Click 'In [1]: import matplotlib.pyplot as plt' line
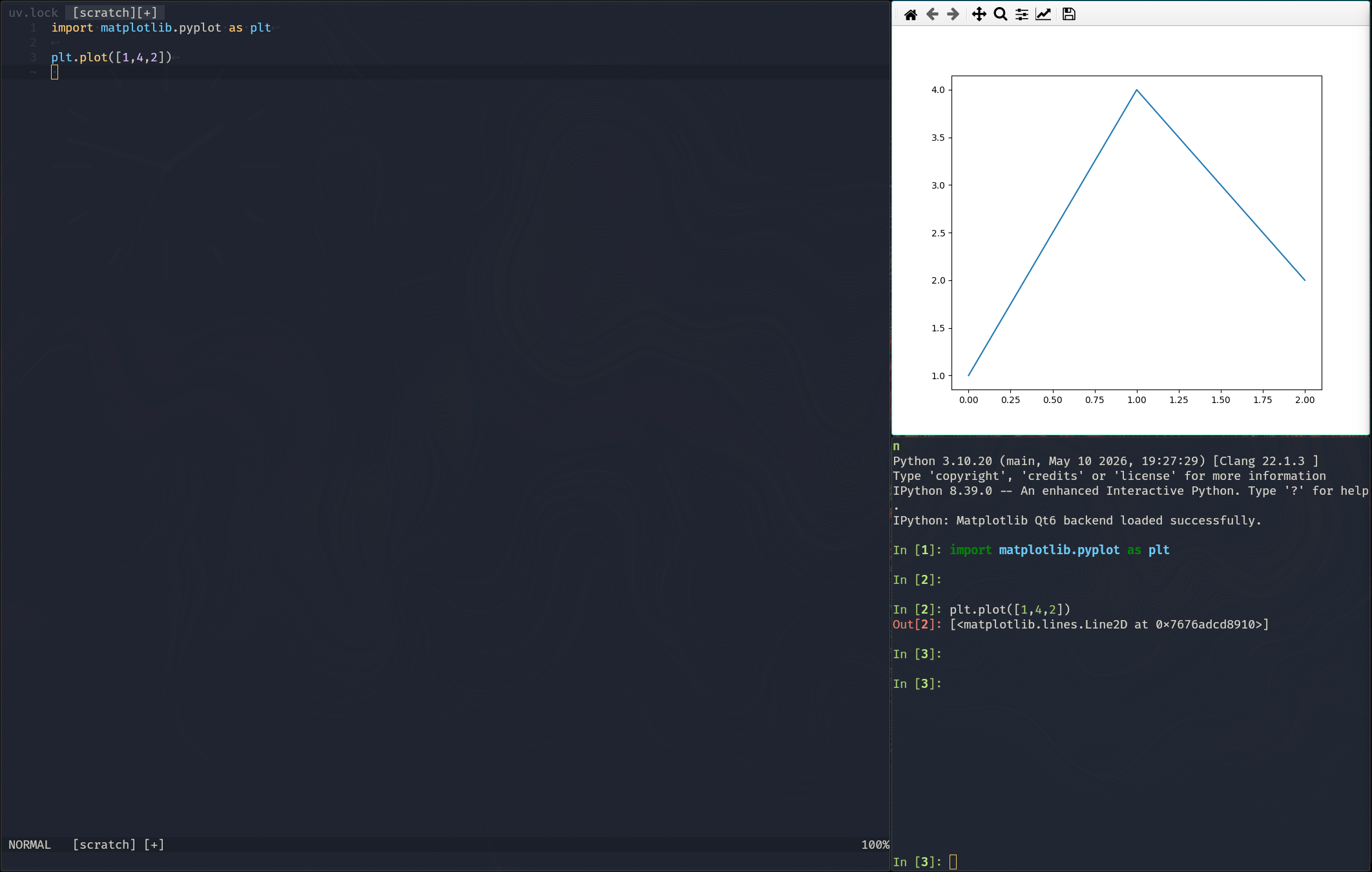The width and height of the screenshot is (1372, 872). pos(1031,550)
